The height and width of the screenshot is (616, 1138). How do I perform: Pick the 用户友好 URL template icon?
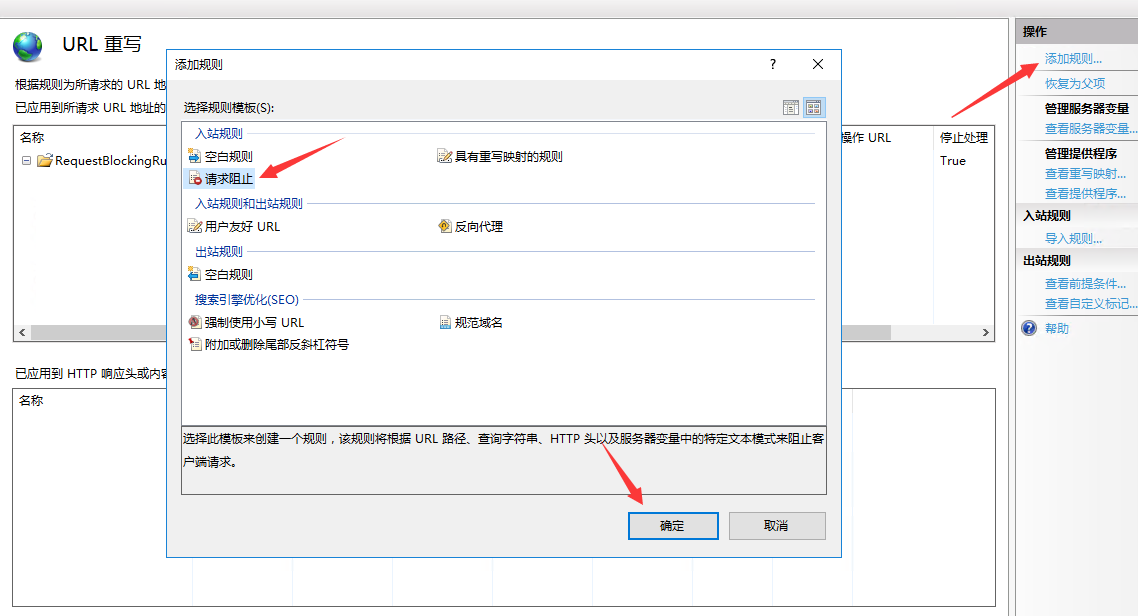[x=195, y=227]
